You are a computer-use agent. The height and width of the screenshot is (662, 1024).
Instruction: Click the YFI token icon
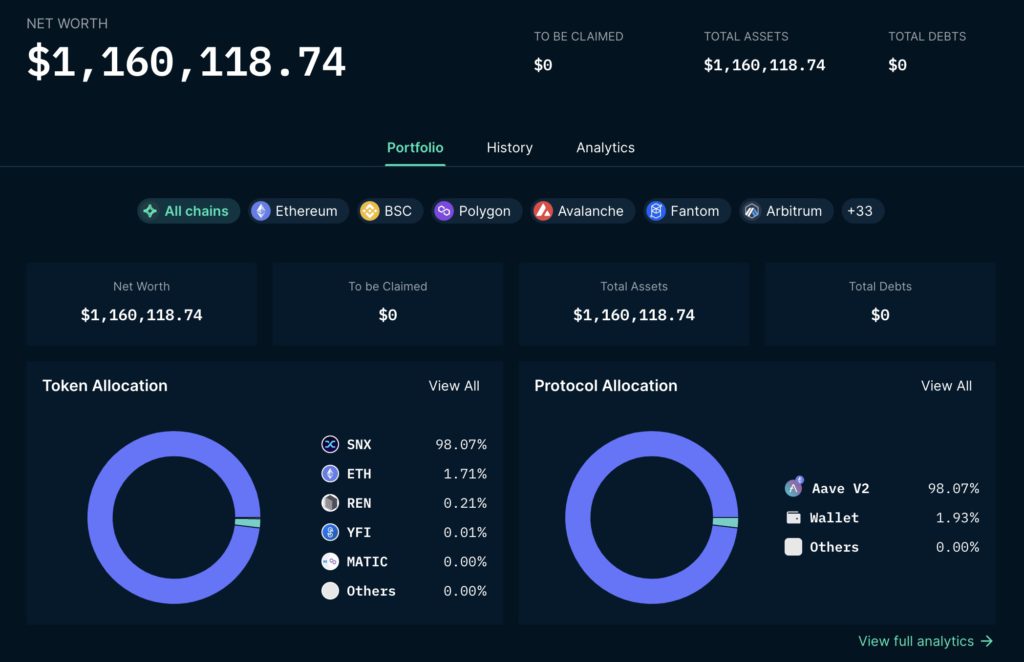tap(330, 532)
